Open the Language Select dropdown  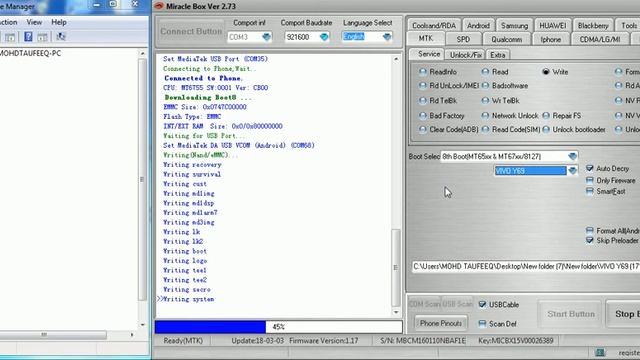387,37
